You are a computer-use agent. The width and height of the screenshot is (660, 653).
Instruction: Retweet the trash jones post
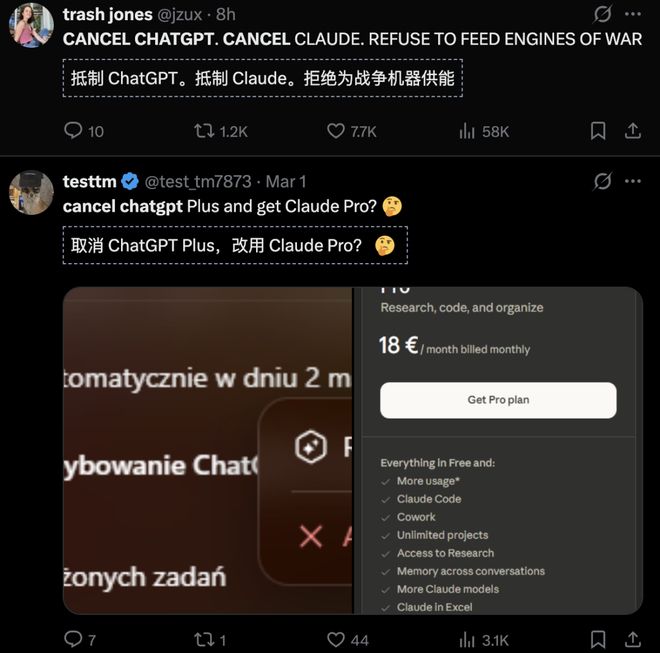click(x=203, y=131)
